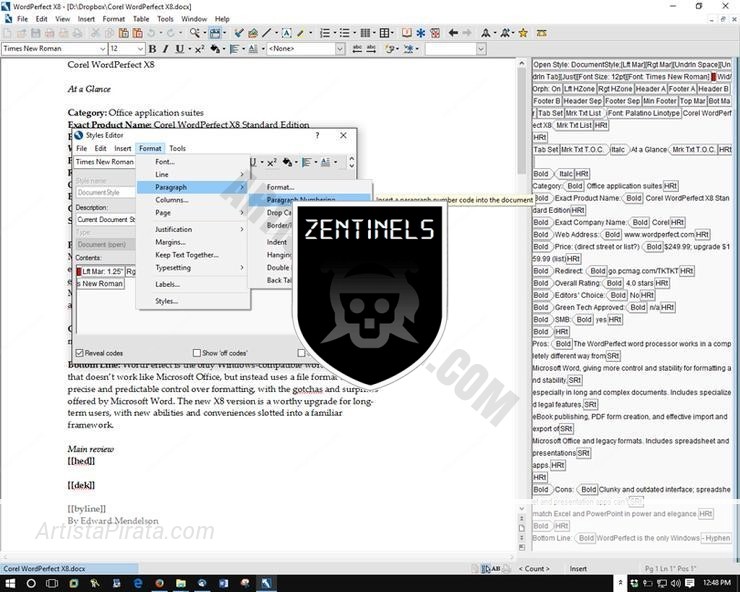This screenshot has height=592, width=740.
Task: Click the Highlighter pen icon
Action: pyautogui.click(x=301, y=33)
